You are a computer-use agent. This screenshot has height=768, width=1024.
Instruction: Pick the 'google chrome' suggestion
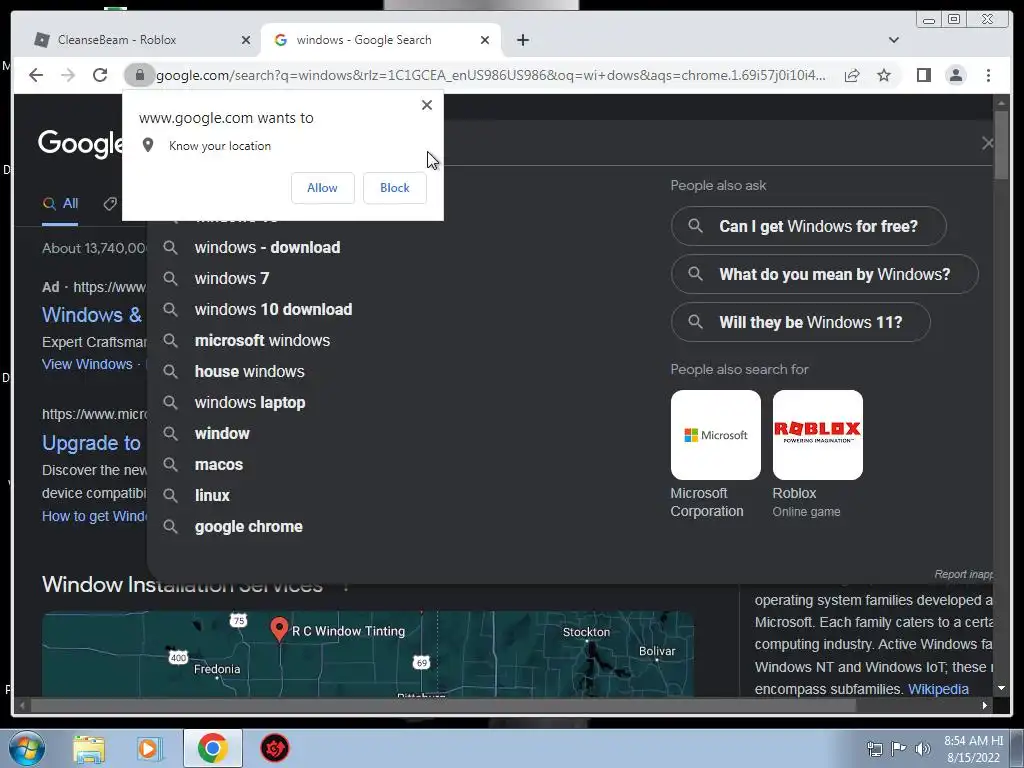(x=248, y=526)
